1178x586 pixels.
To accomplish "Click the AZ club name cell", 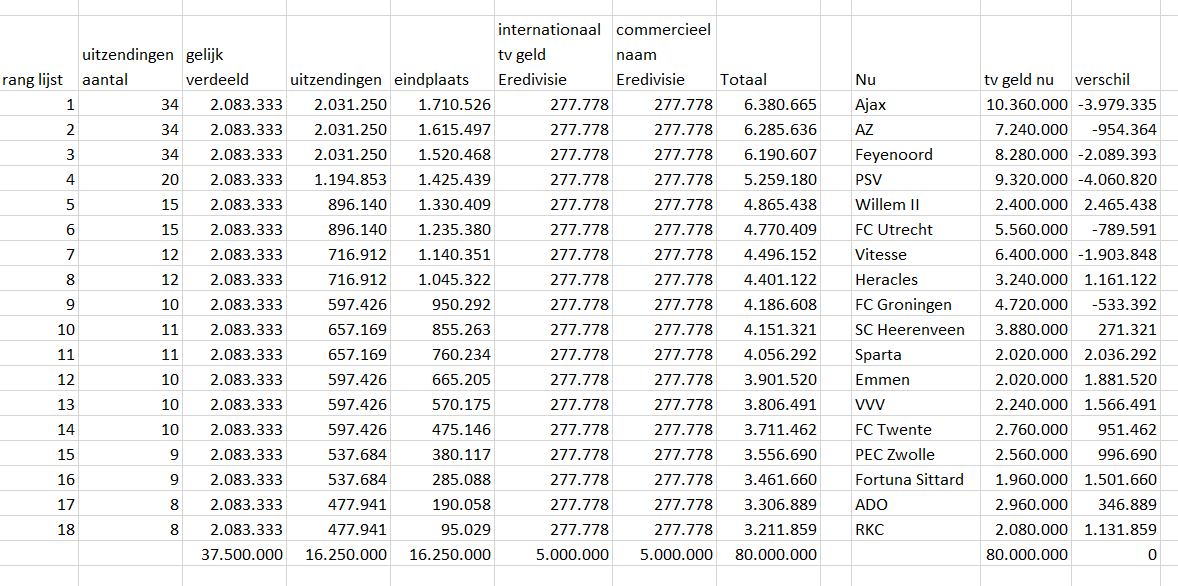I will point(915,129).
